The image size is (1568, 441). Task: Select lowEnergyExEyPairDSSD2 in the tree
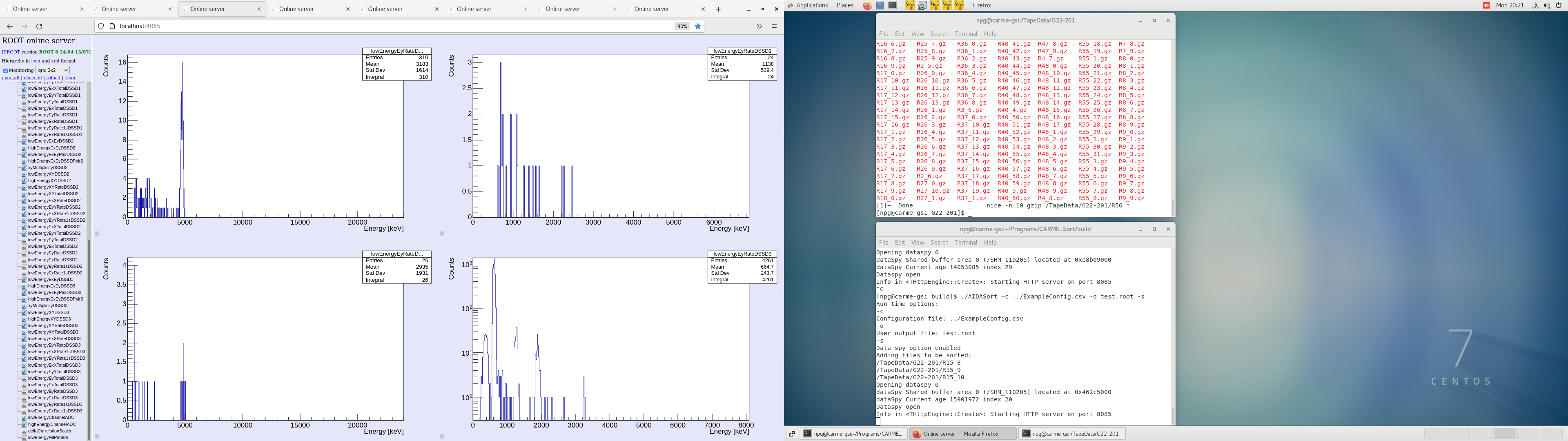[55, 155]
